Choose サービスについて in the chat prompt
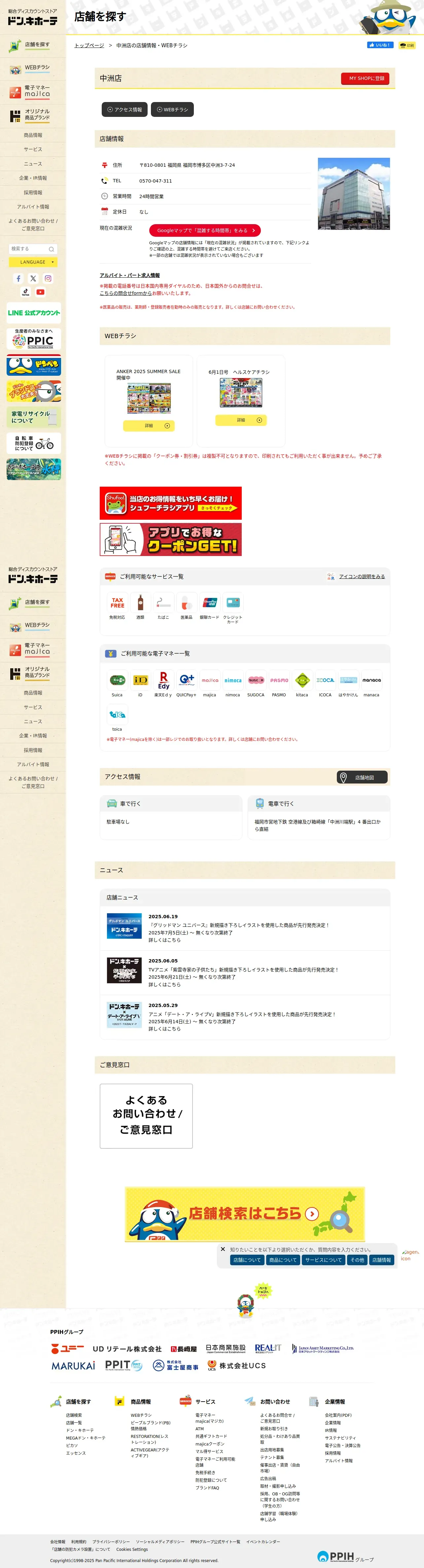The height and width of the screenshot is (1568, 424). (324, 1260)
